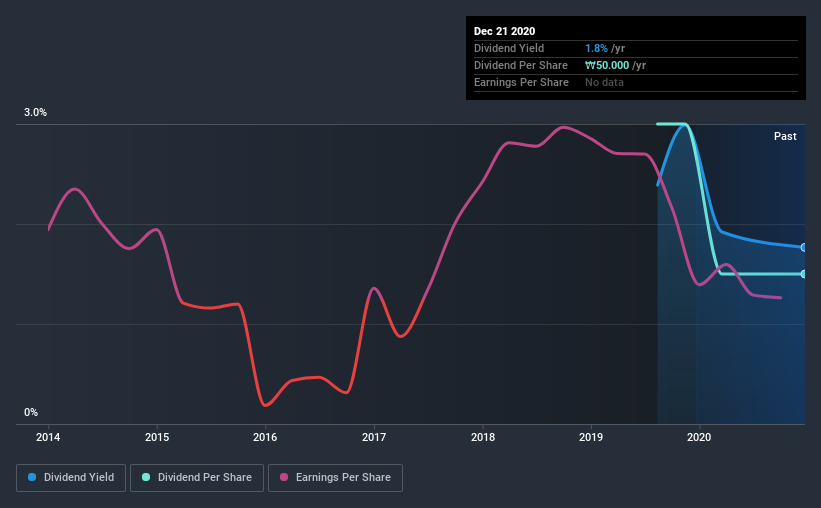
Task: Toggle the Earnings Per Share legend button
Action: (335, 478)
